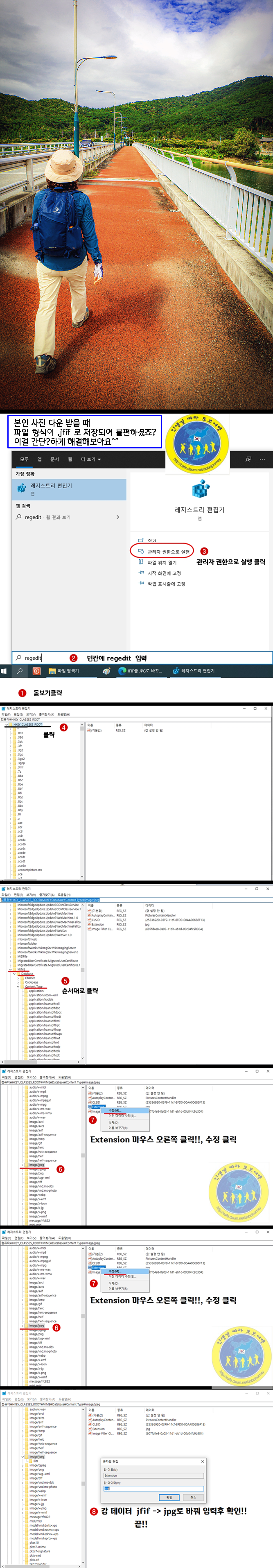Open the three-dot options in the search panel
273x1568 pixels.
tap(262, 459)
